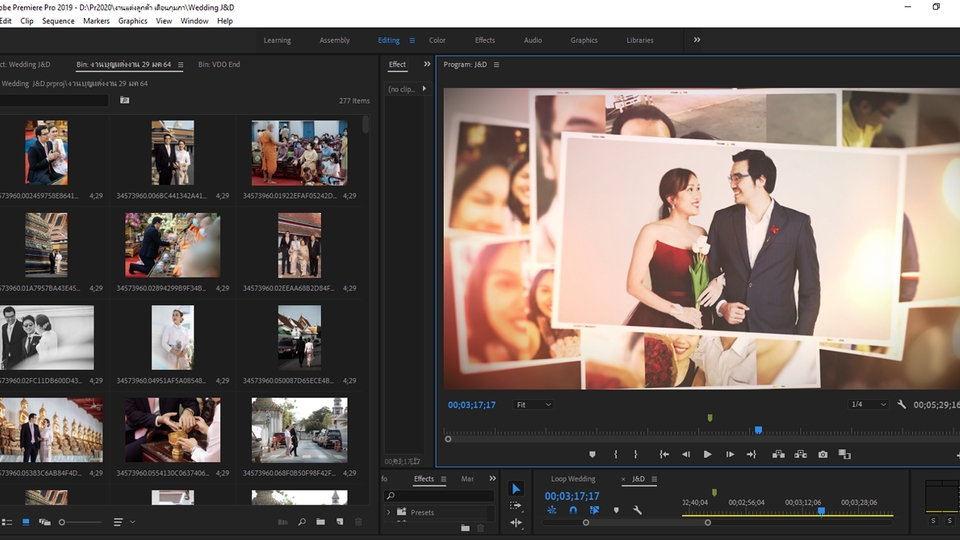The image size is (960, 540).
Task: Select the Selection tool arrow
Action: (516, 489)
